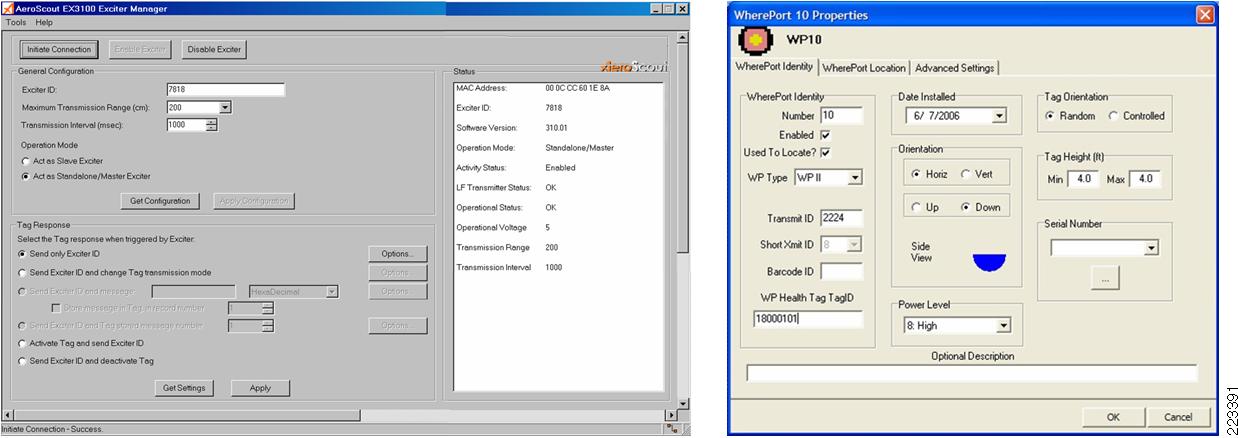This screenshot has width=1238, height=438.
Task: Toggle the WherePort Enabled checkbox
Action: (x=825, y=134)
